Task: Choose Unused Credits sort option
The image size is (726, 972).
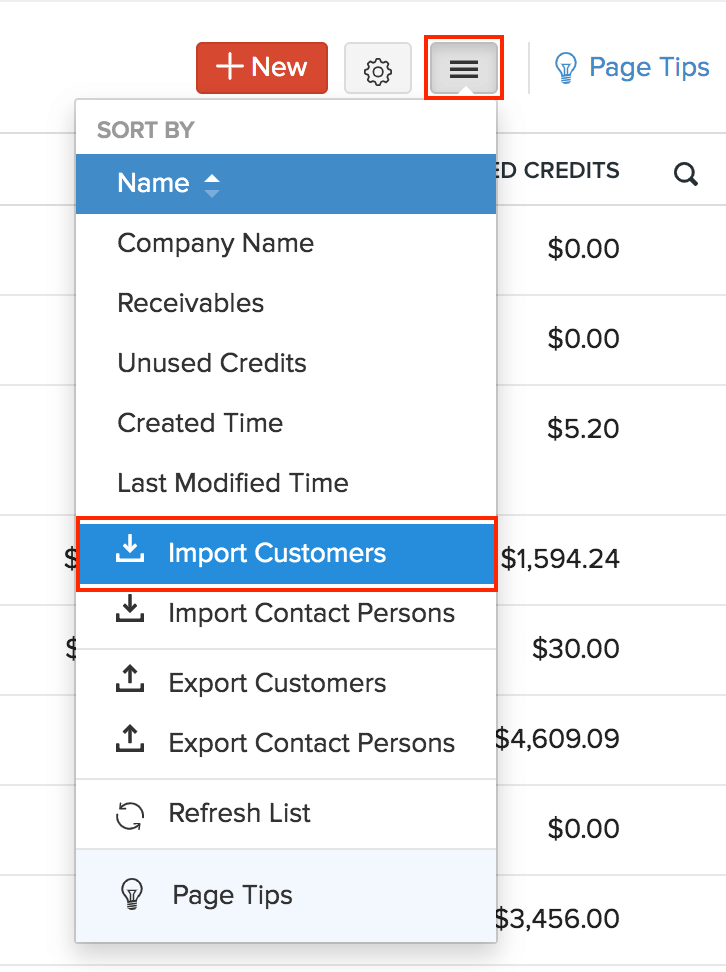Action: click(212, 363)
